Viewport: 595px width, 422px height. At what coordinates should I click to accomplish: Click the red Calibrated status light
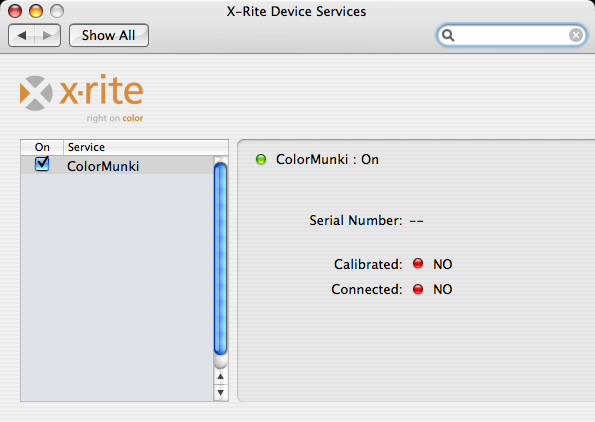tap(418, 263)
